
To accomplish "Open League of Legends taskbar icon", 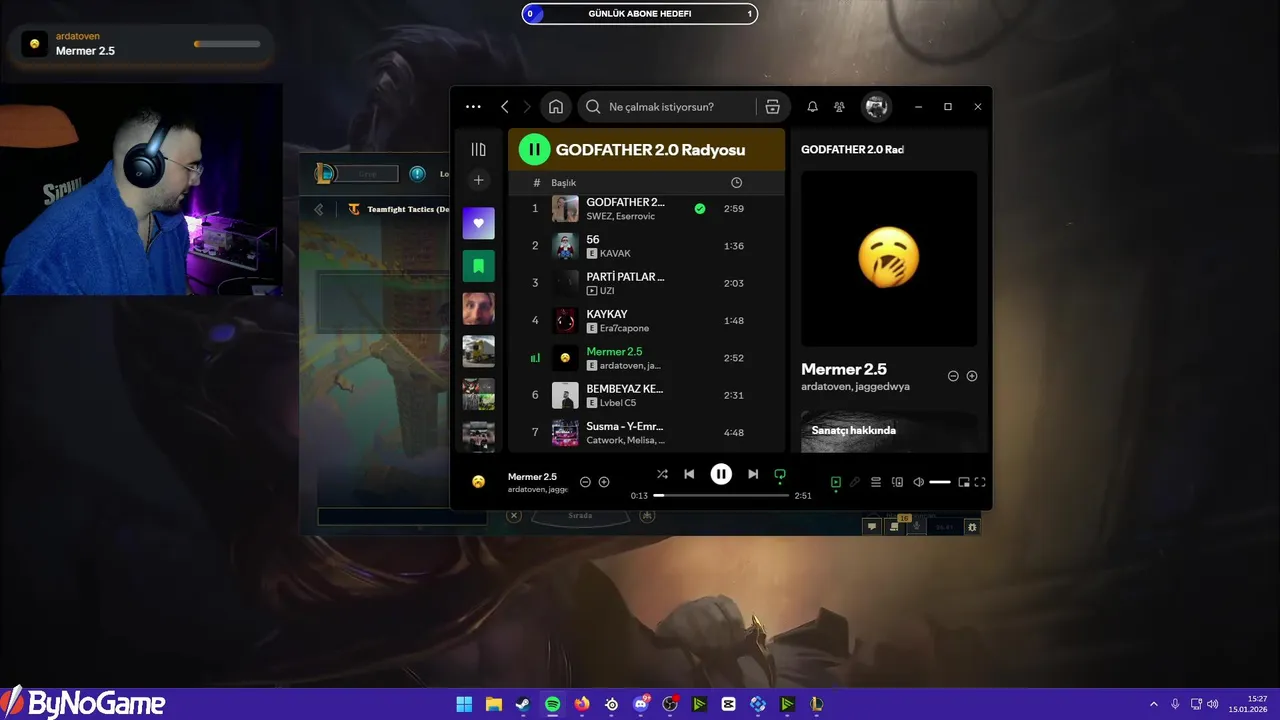I will point(817,704).
